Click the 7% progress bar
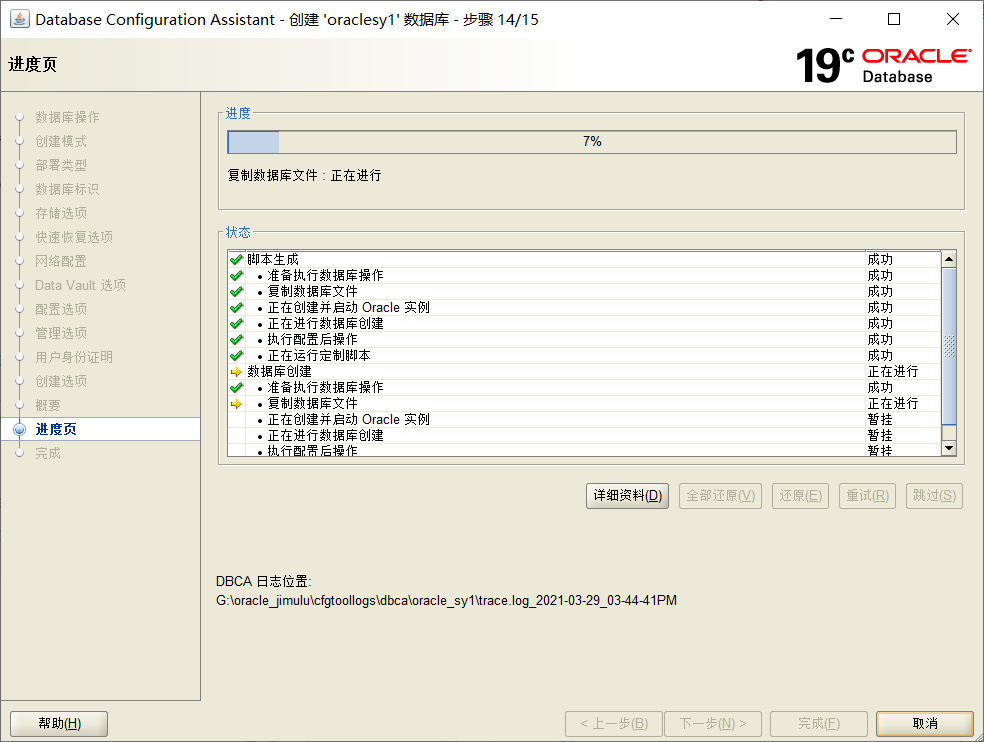The image size is (984, 742). [592, 142]
